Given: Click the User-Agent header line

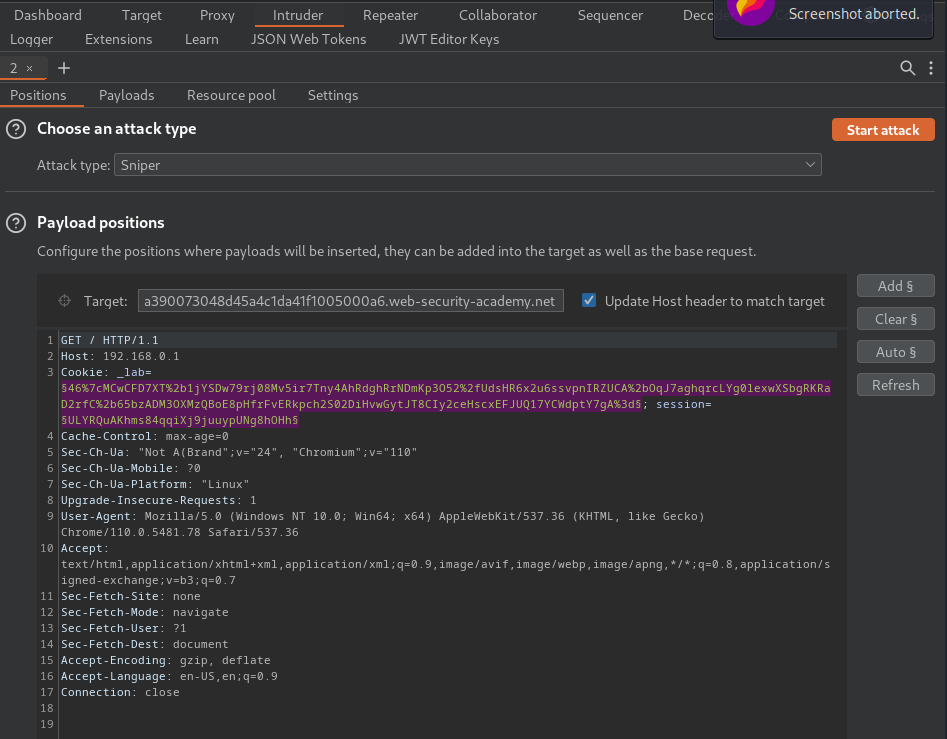Looking at the screenshot, I should pyautogui.click(x=382, y=524).
